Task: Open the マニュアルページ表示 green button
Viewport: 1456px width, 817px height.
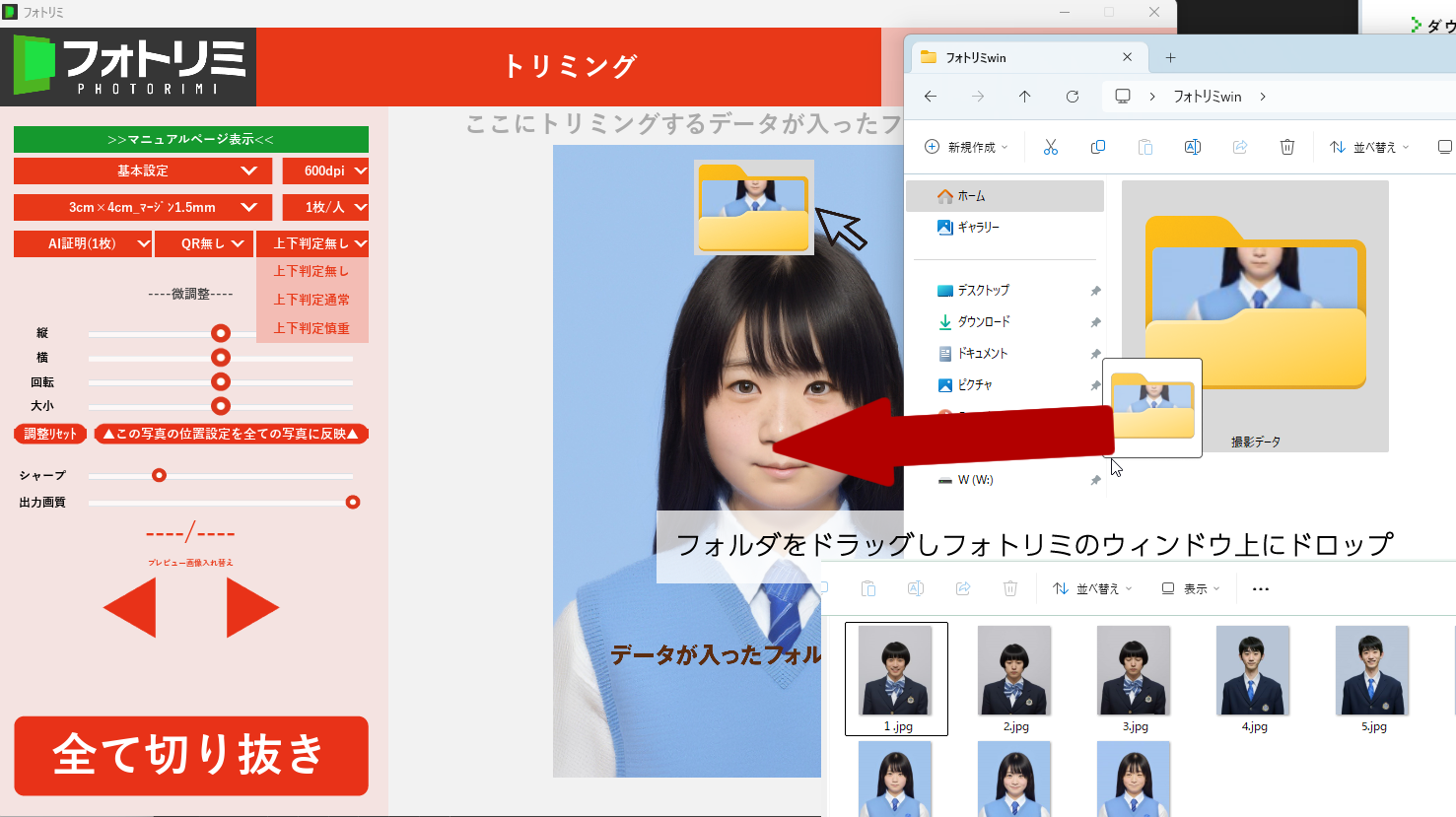Action: click(x=190, y=139)
